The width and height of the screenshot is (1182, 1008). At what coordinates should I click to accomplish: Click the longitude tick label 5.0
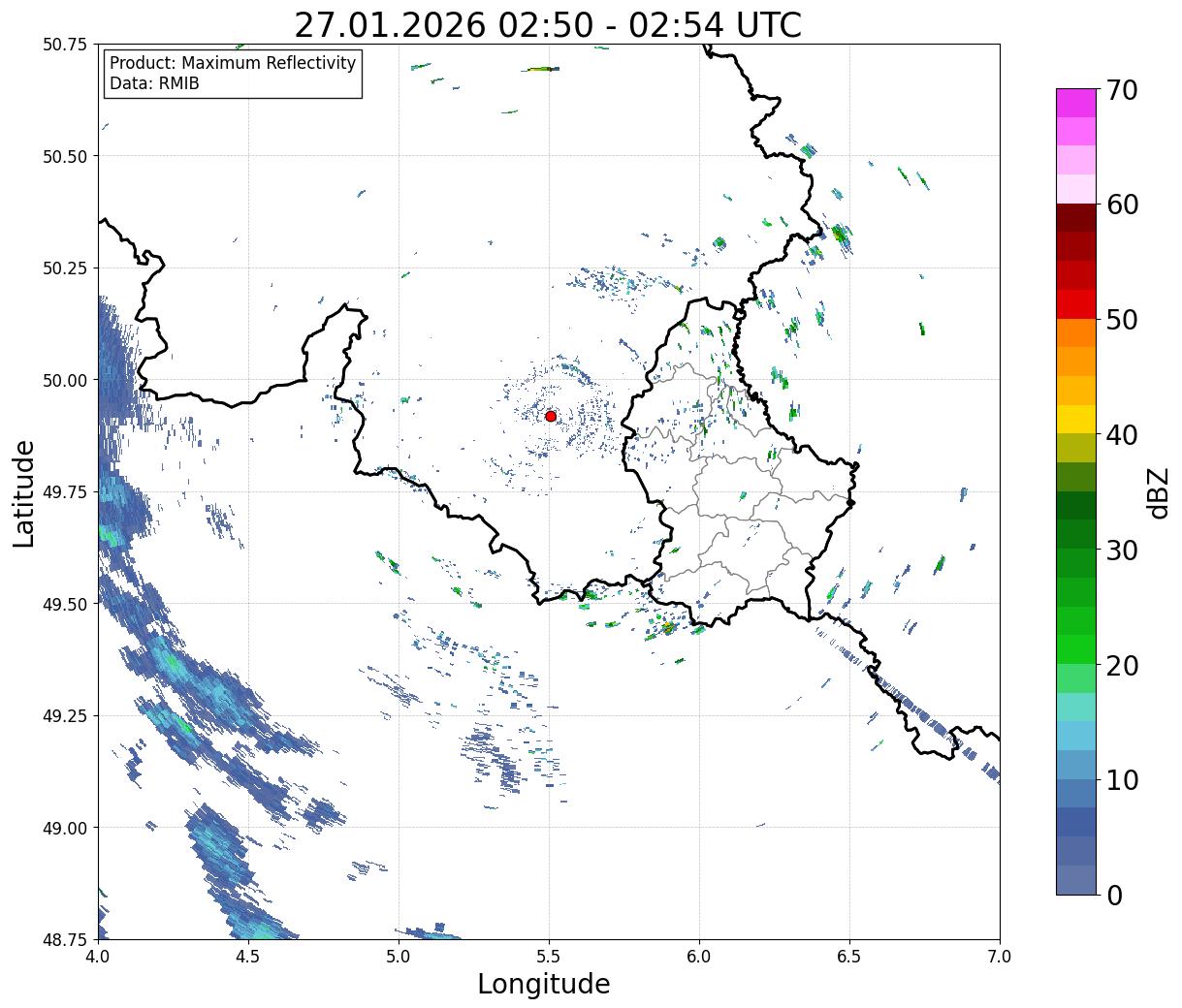(399, 957)
